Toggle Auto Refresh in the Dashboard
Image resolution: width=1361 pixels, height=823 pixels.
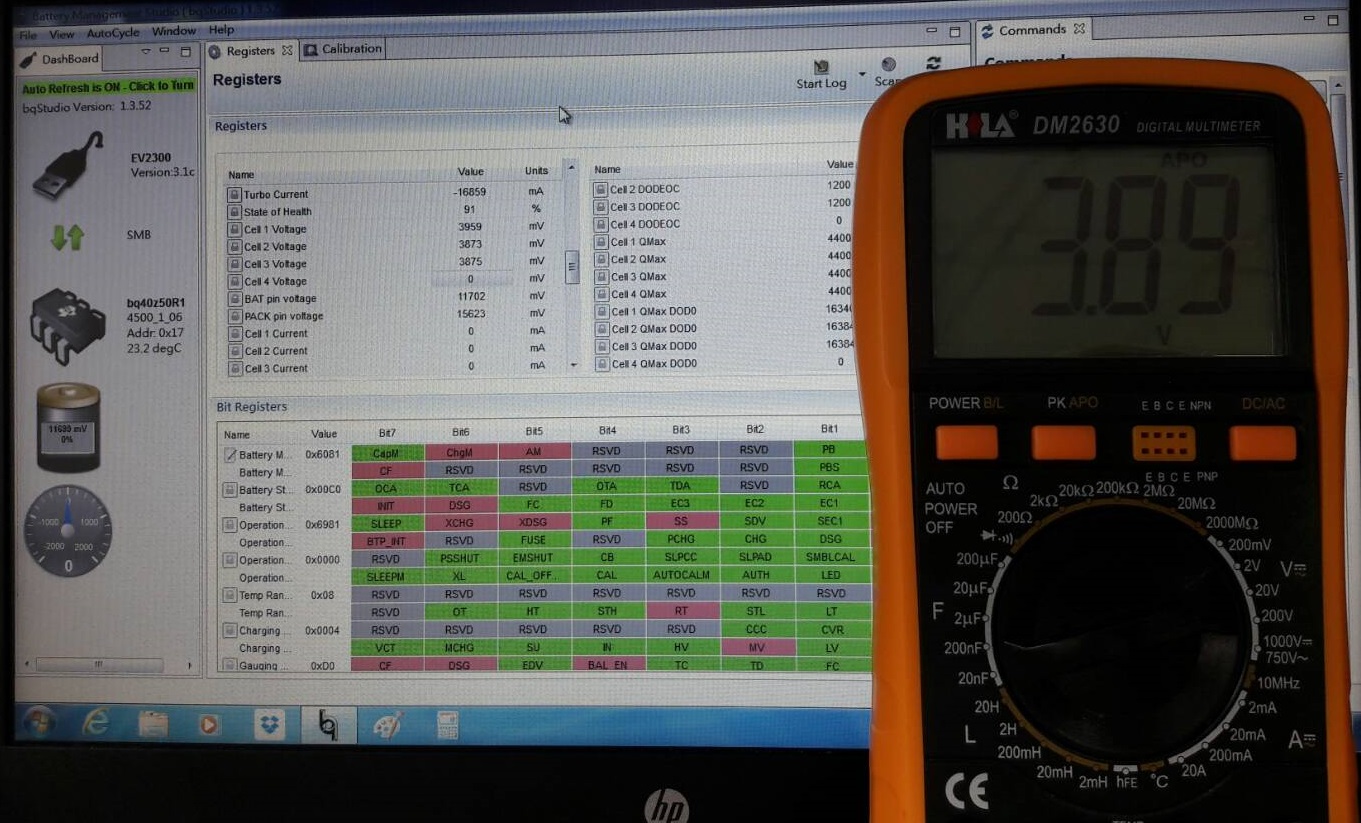point(108,87)
